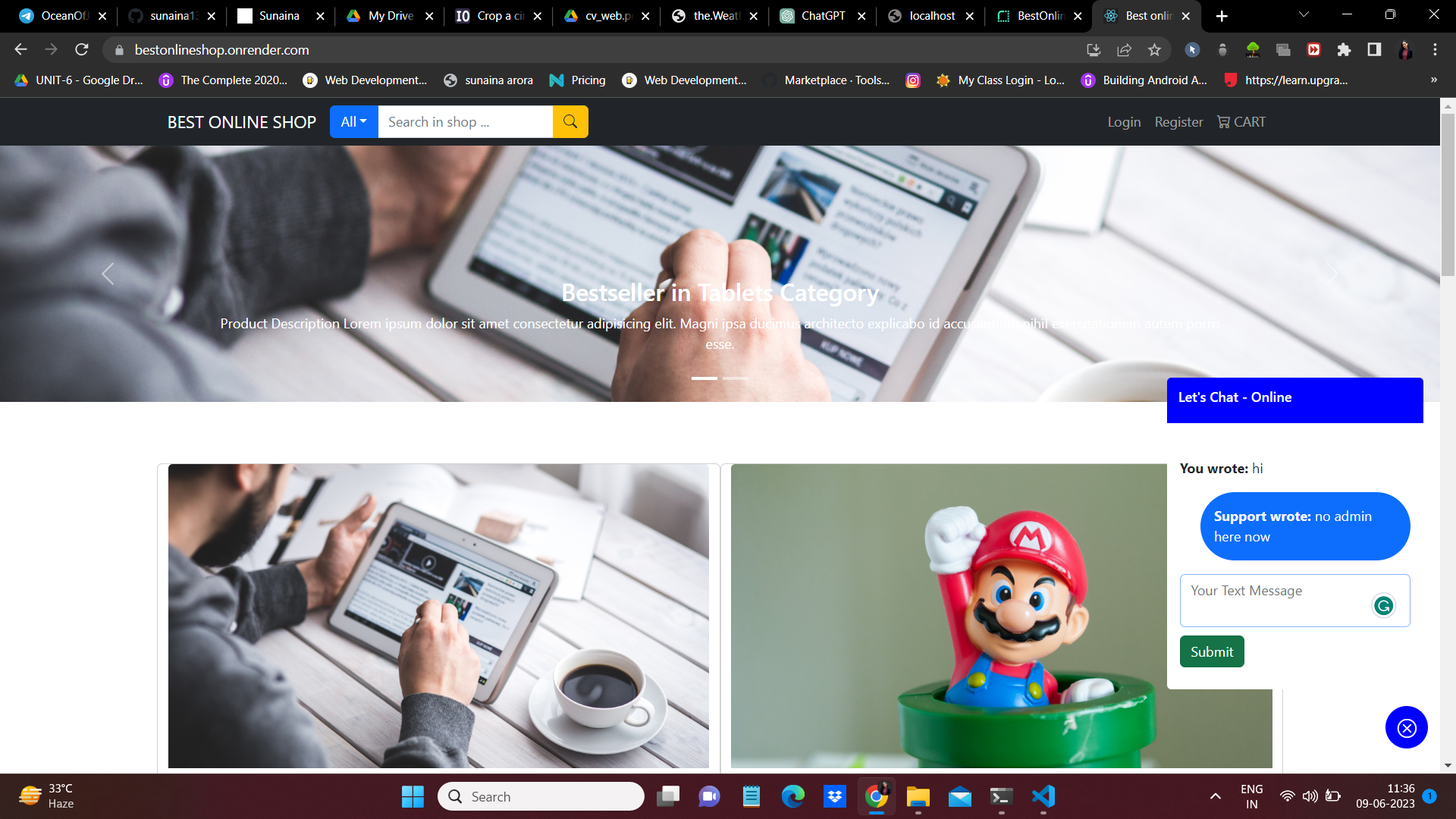Go to the previous carousel slide arrow

point(108,274)
